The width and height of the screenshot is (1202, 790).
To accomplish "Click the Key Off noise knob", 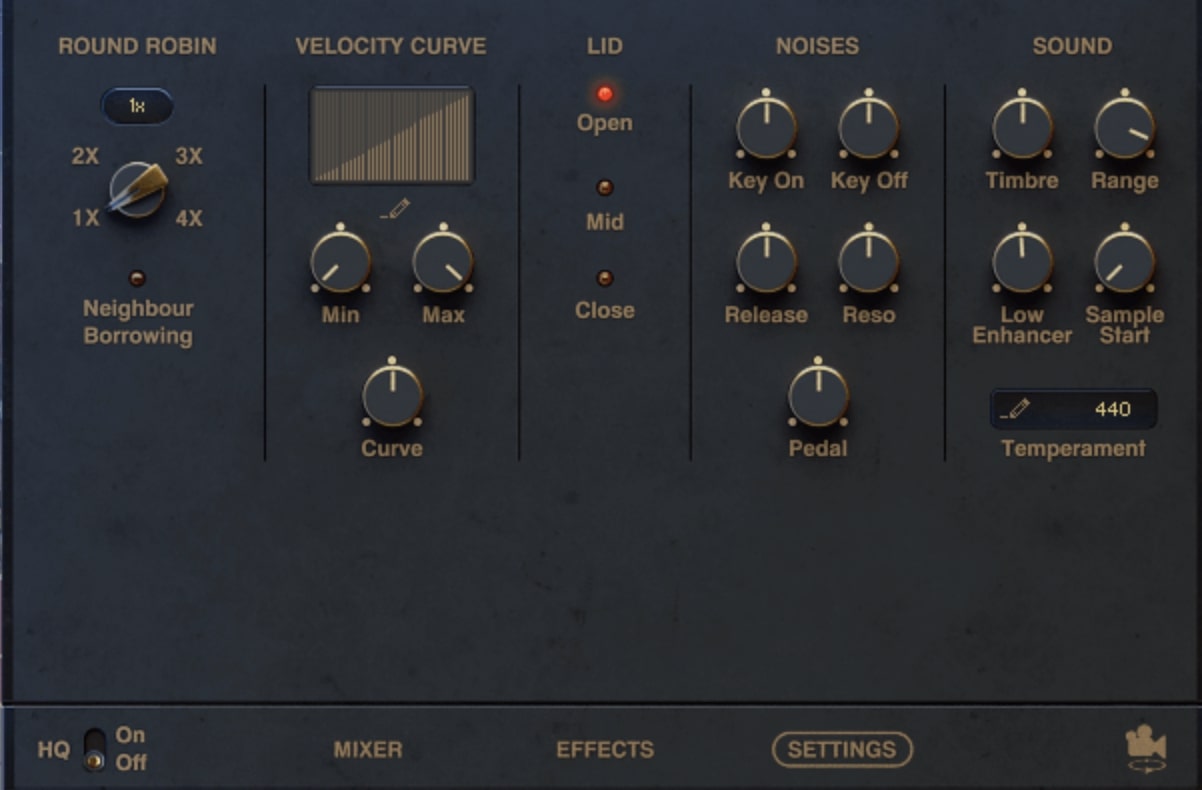I will (x=868, y=128).
